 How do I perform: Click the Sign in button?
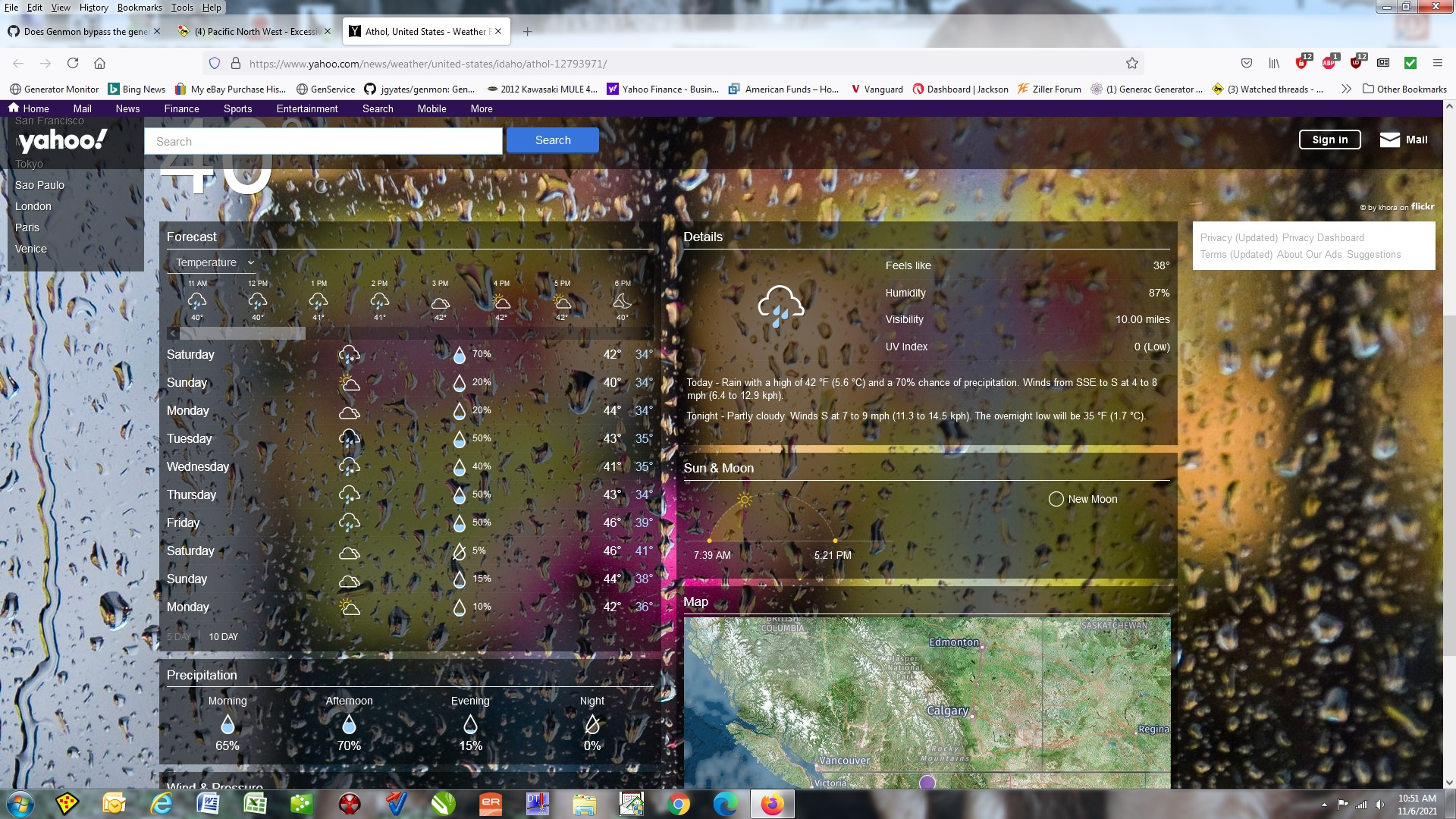(1330, 140)
